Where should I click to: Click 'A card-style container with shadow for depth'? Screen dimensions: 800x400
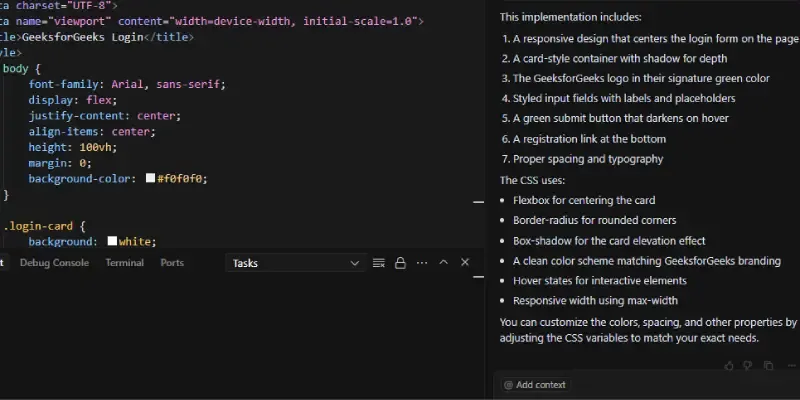point(620,59)
